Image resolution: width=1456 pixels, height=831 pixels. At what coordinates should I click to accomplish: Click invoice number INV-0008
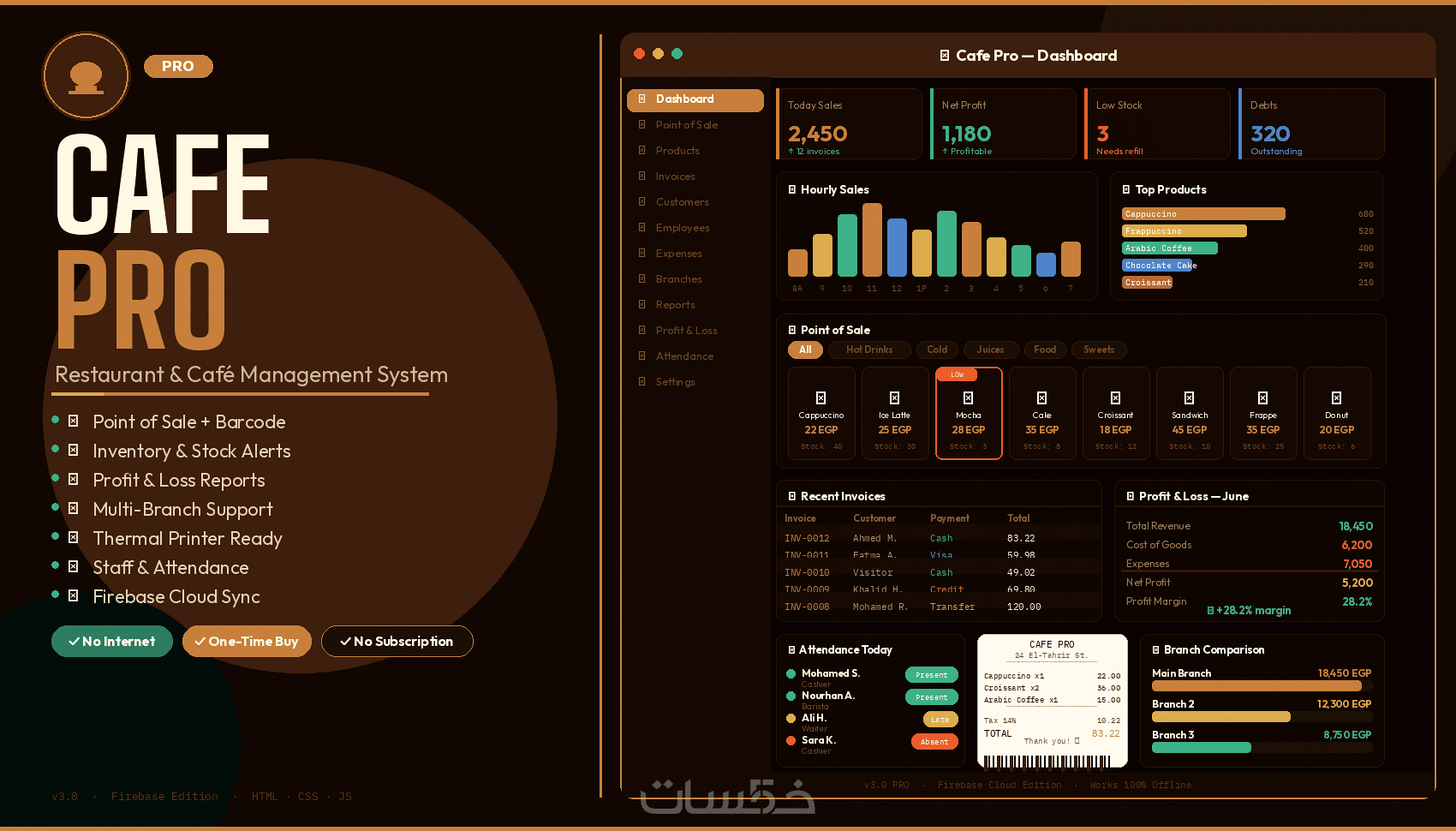807,607
